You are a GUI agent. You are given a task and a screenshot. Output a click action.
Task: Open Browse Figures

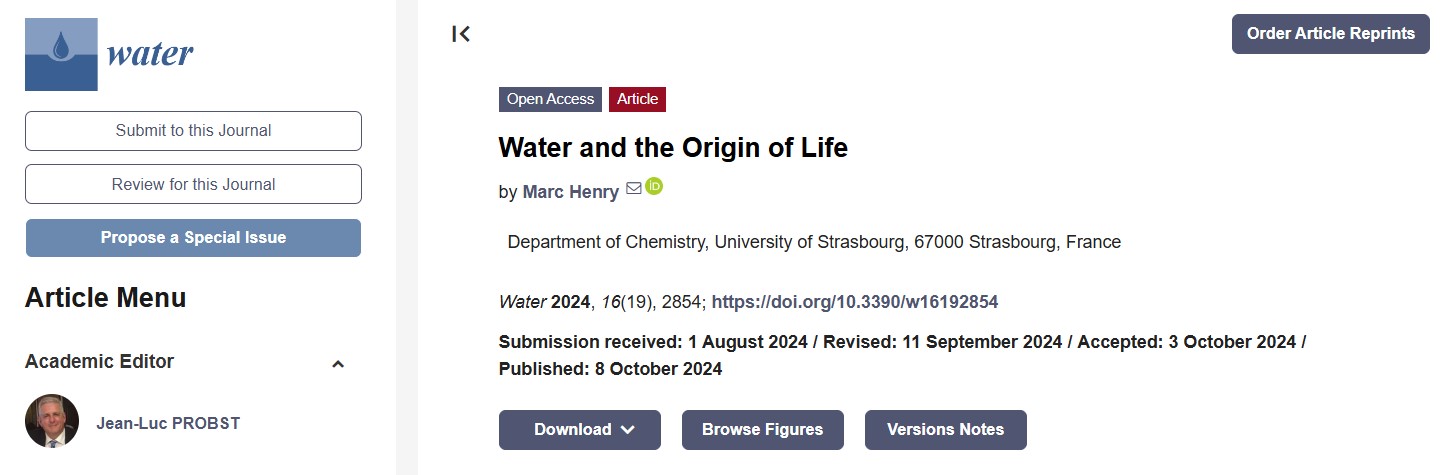[762, 430]
